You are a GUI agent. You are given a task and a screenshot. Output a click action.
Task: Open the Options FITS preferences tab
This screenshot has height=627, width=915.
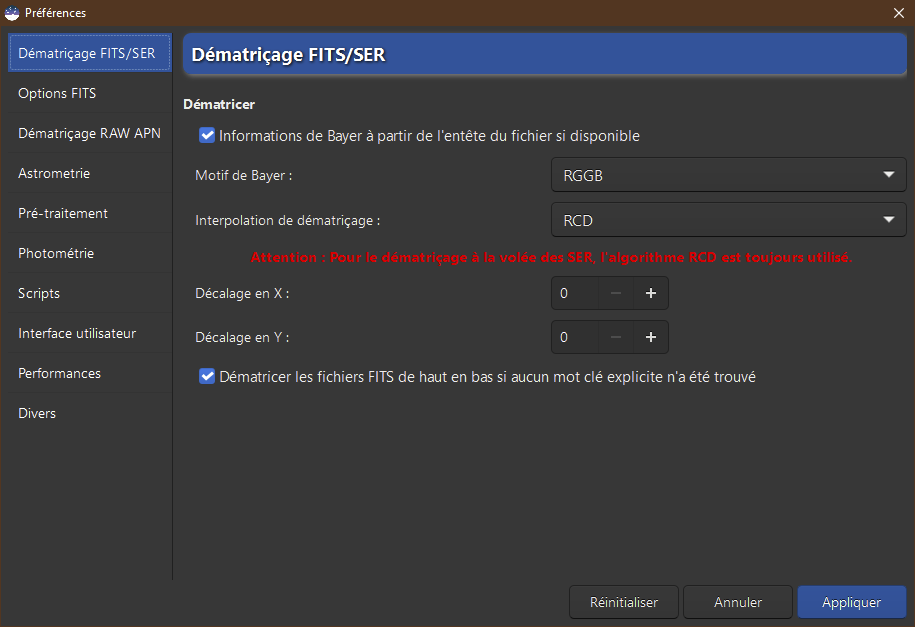pyautogui.click(x=57, y=93)
